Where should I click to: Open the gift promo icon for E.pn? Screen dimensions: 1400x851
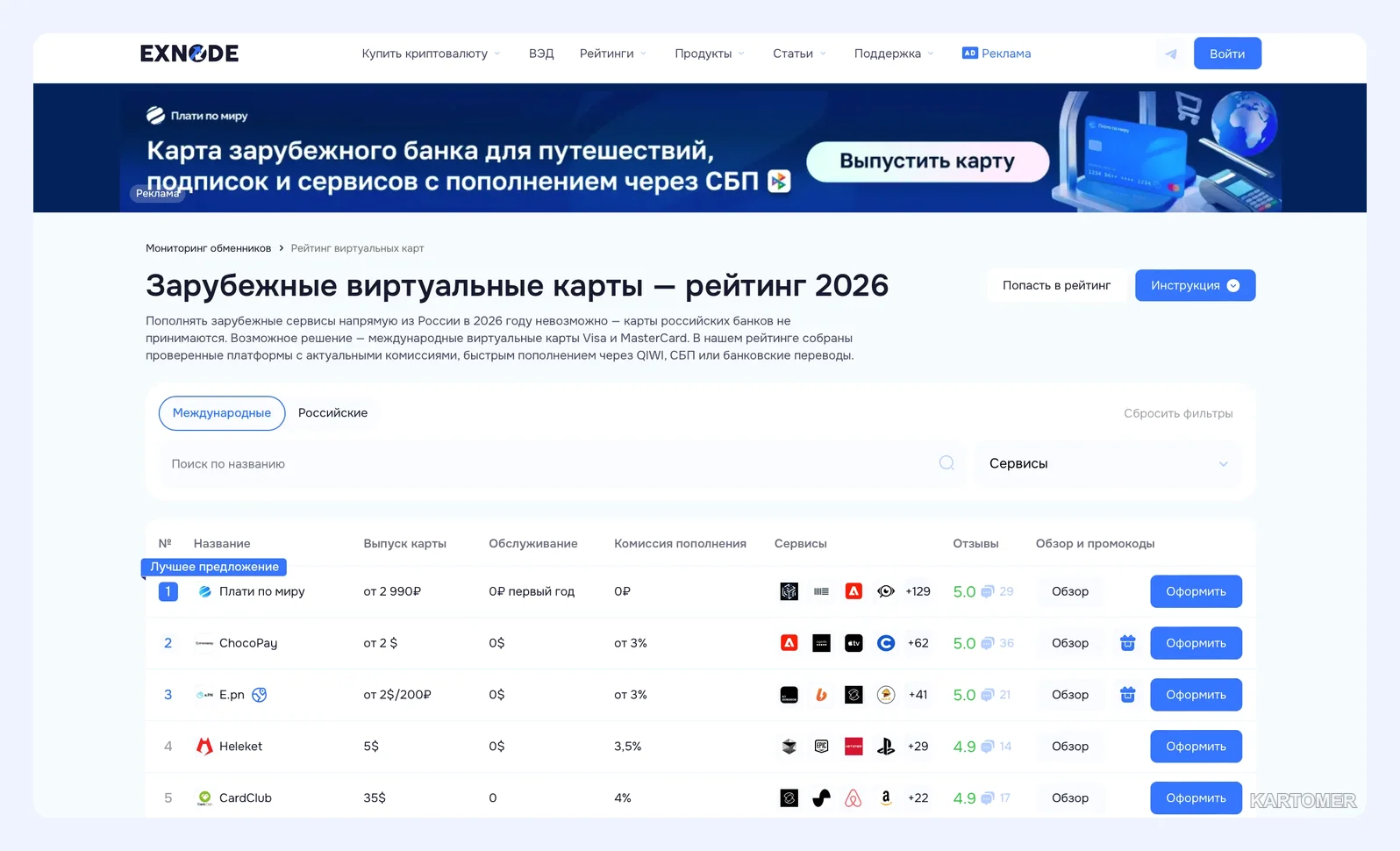[1128, 695]
